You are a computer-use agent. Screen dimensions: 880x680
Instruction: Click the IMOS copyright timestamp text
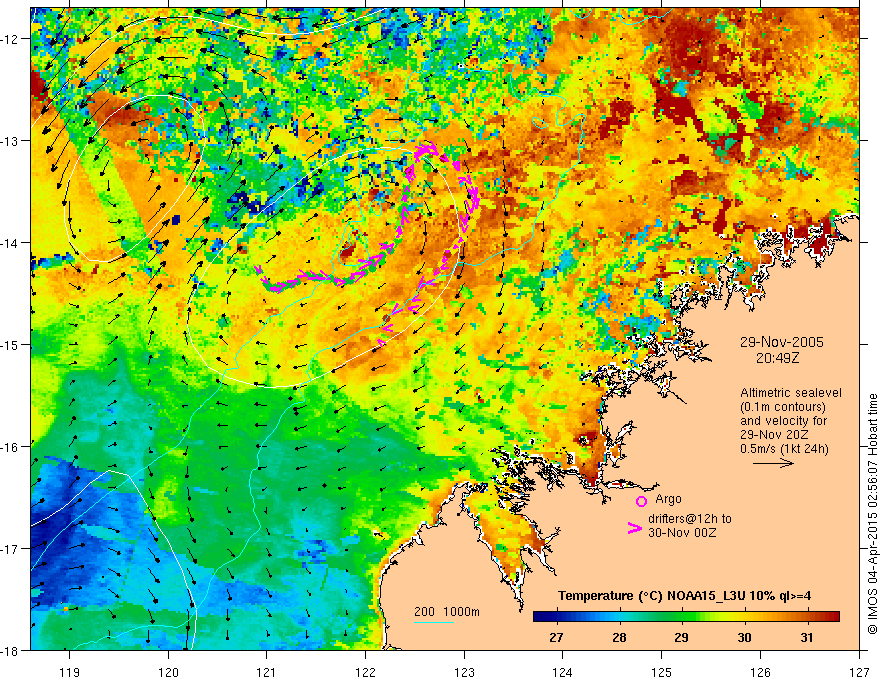872,514
